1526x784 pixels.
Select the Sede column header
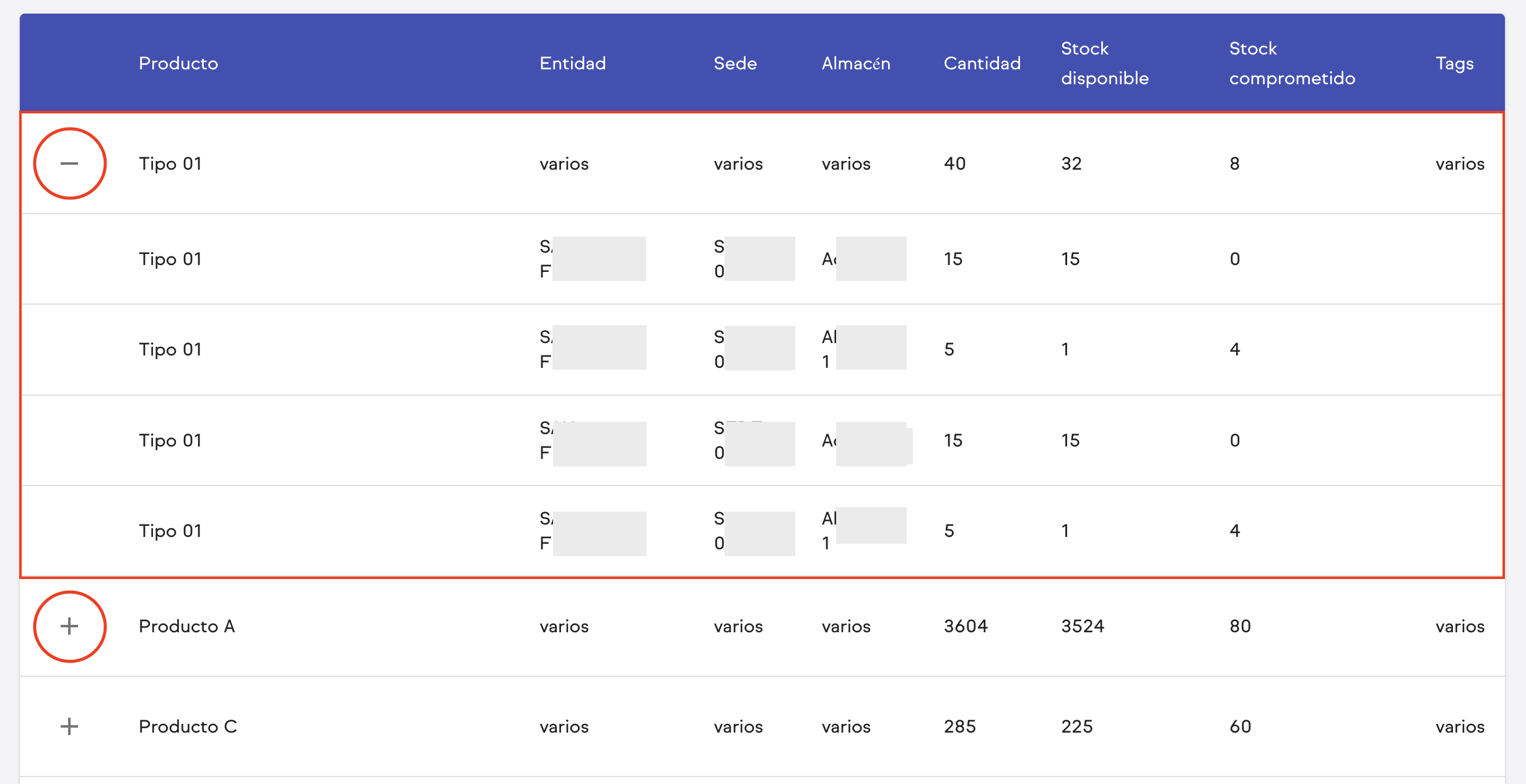[736, 63]
